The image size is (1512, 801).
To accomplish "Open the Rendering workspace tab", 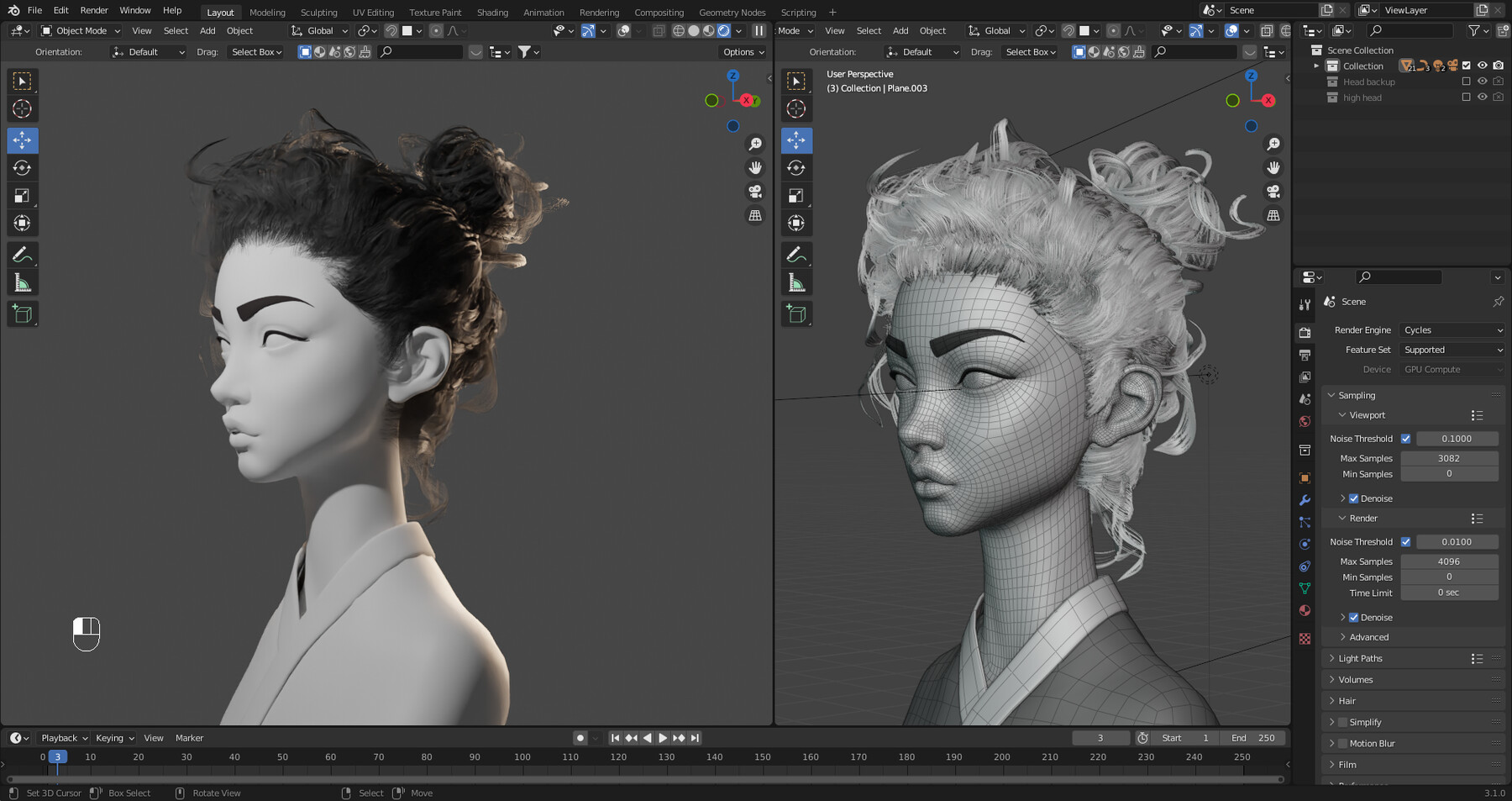I will 599,12.
